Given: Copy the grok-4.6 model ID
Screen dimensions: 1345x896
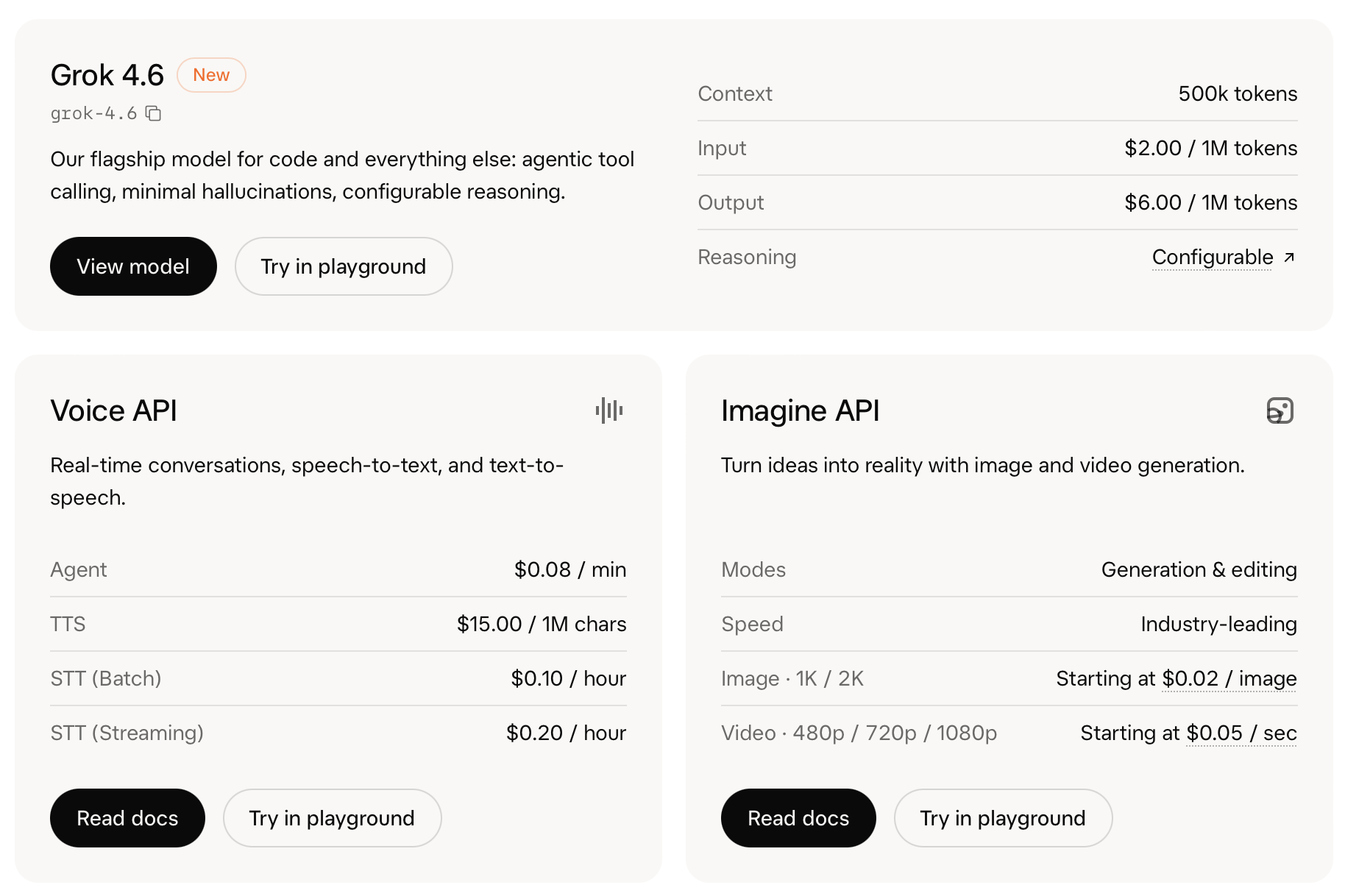Looking at the screenshot, I should (x=153, y=113).
